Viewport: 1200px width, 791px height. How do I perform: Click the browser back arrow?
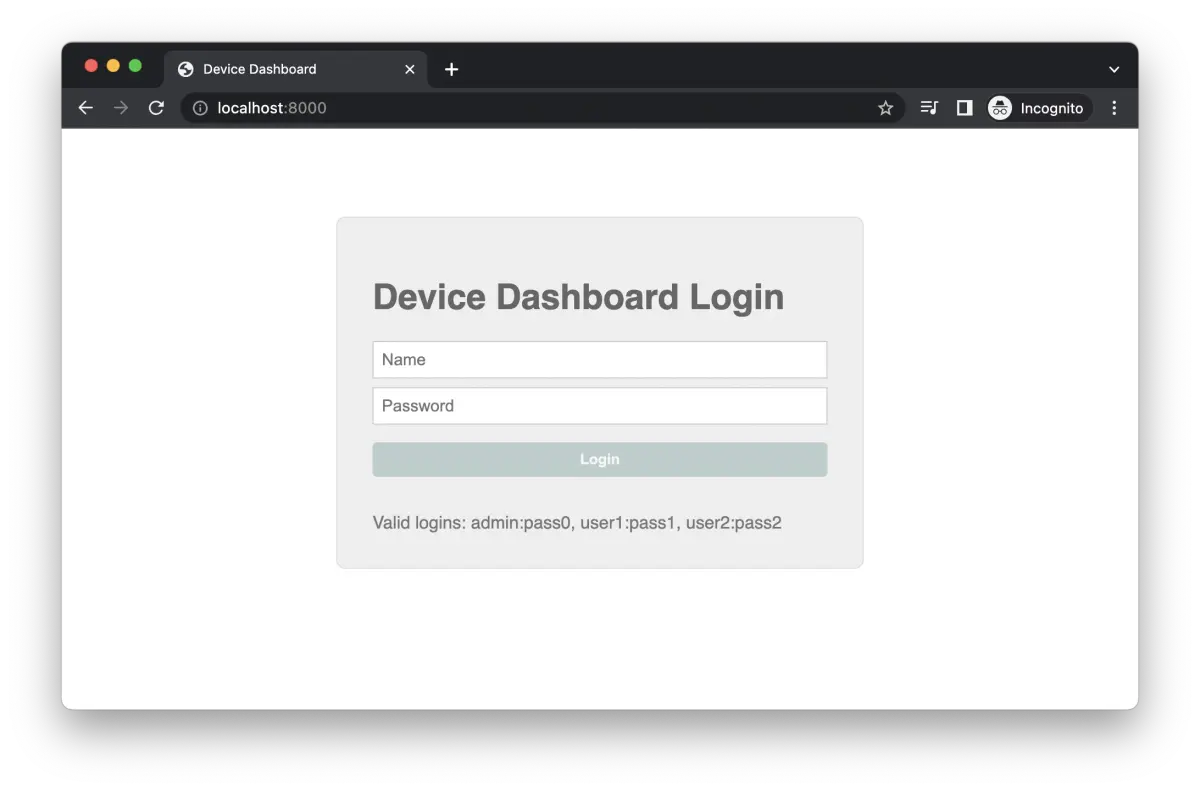tap(85, 108)
